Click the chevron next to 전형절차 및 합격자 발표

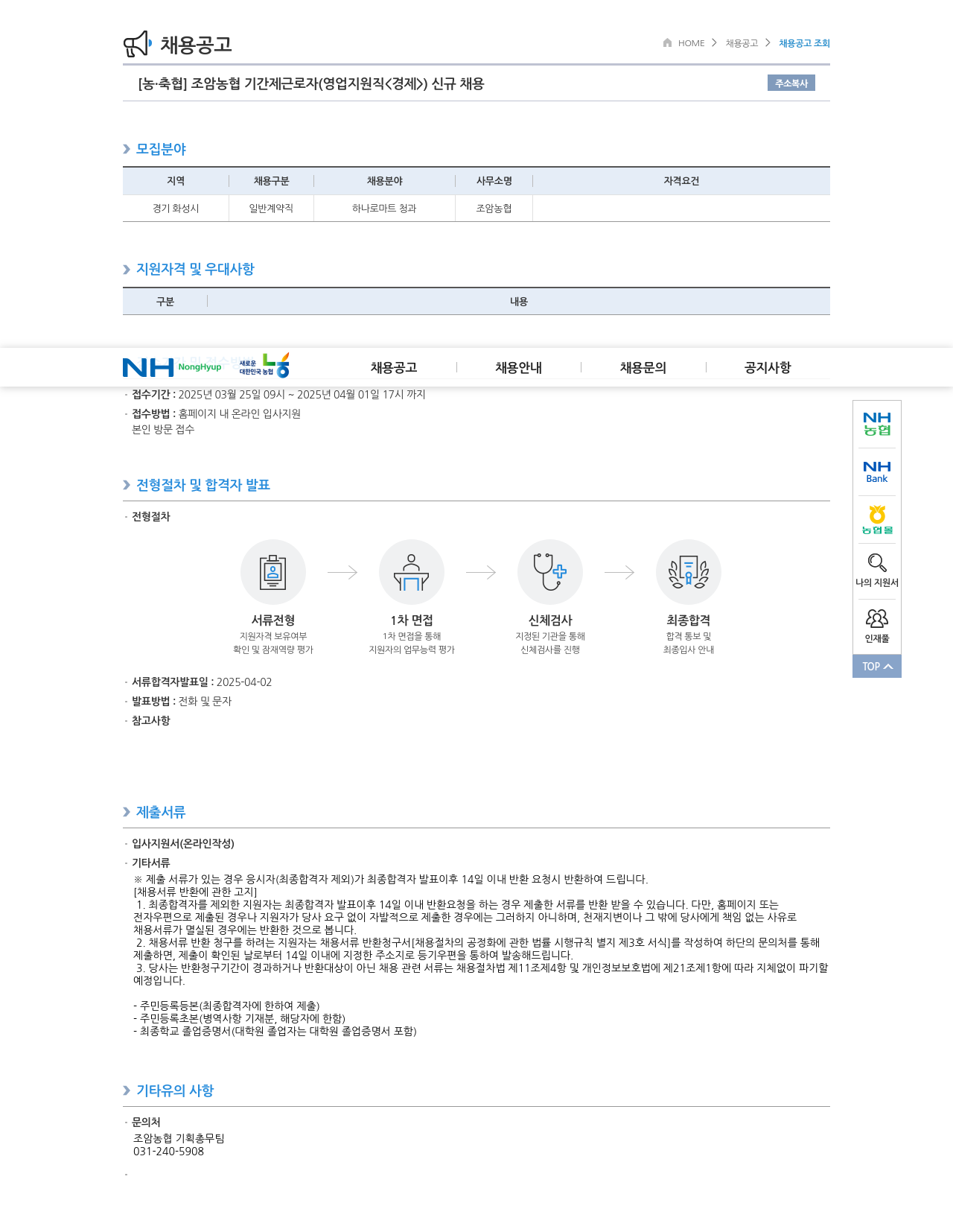(x=127, y=485)
